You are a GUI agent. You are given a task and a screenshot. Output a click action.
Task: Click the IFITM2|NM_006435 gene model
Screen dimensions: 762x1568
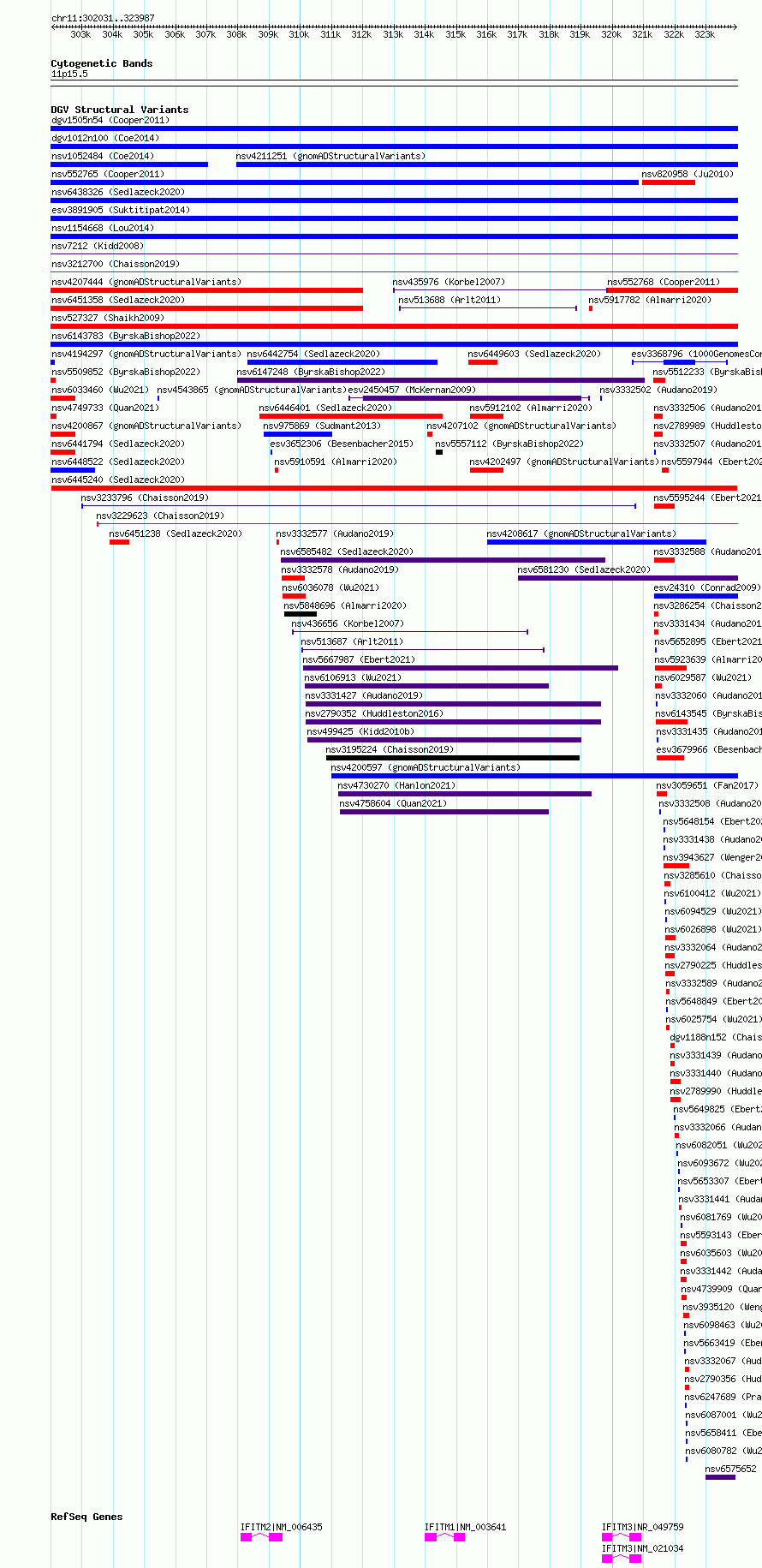point(261,1537)
